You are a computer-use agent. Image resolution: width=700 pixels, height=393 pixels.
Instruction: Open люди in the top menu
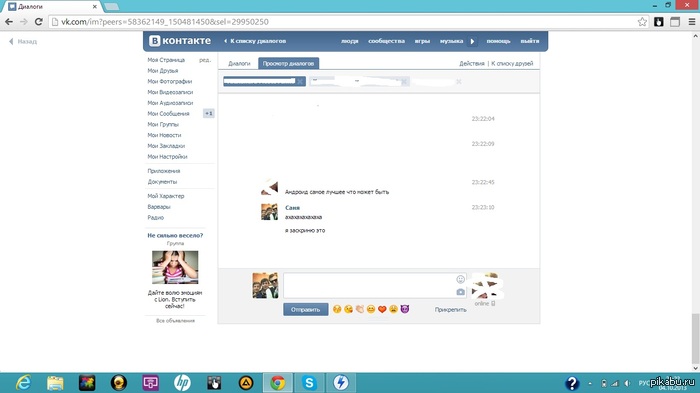350,41
